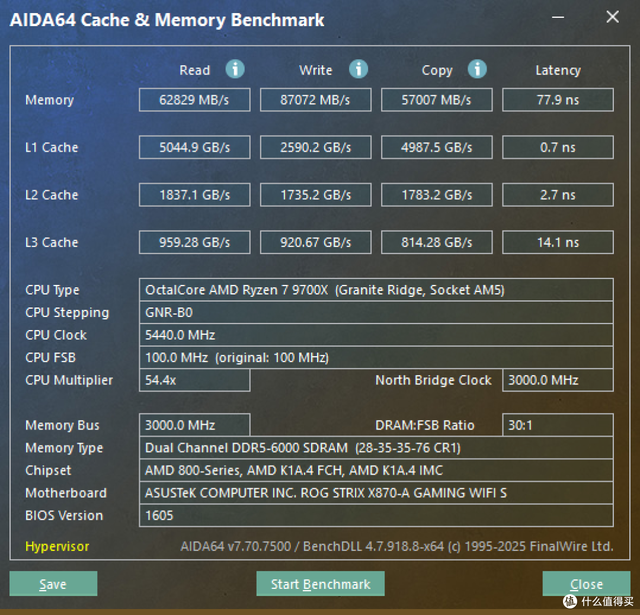Click DRAM:FSB Ratio value 30:1
640x615 pixels.
(558, 425)
